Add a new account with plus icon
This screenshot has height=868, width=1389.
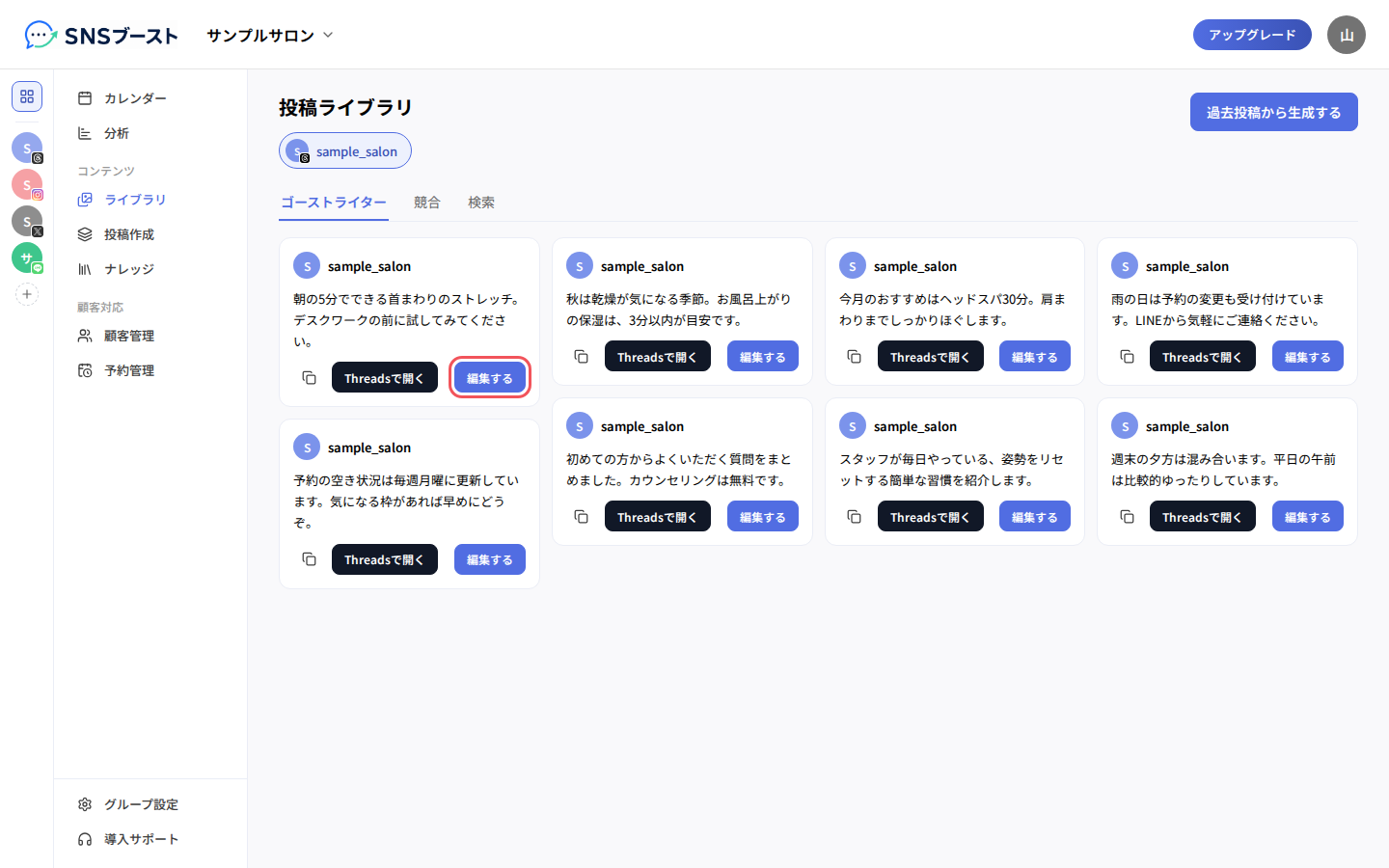(27, 294)
